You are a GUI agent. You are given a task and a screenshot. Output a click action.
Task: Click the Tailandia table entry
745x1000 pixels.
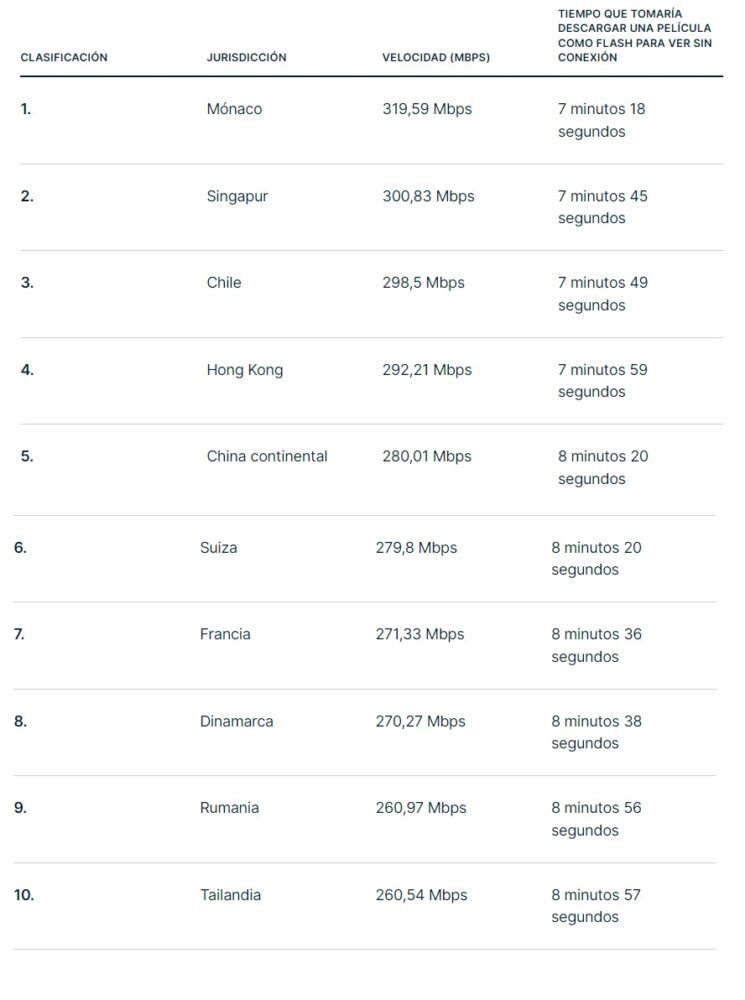pos(230,895)
